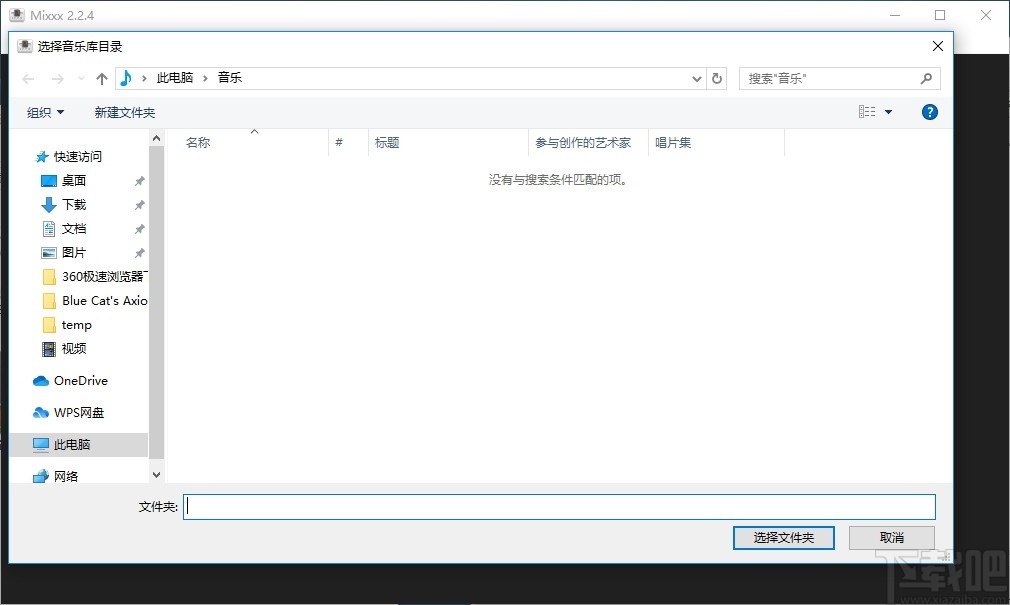1010x605 pixels.
Task: Click the Back navigation arrow
Action: [x=27, y=78]
